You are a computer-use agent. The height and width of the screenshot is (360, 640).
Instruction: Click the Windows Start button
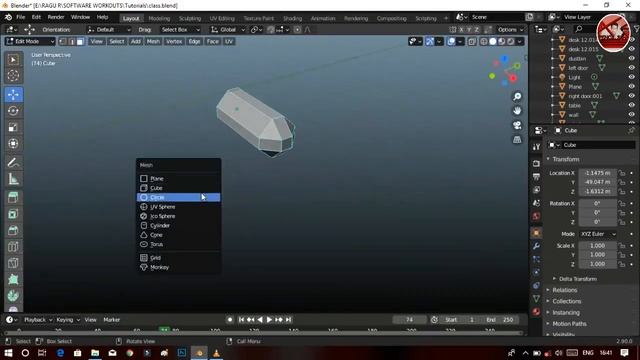pyautogui.click(x=8, y=353)
